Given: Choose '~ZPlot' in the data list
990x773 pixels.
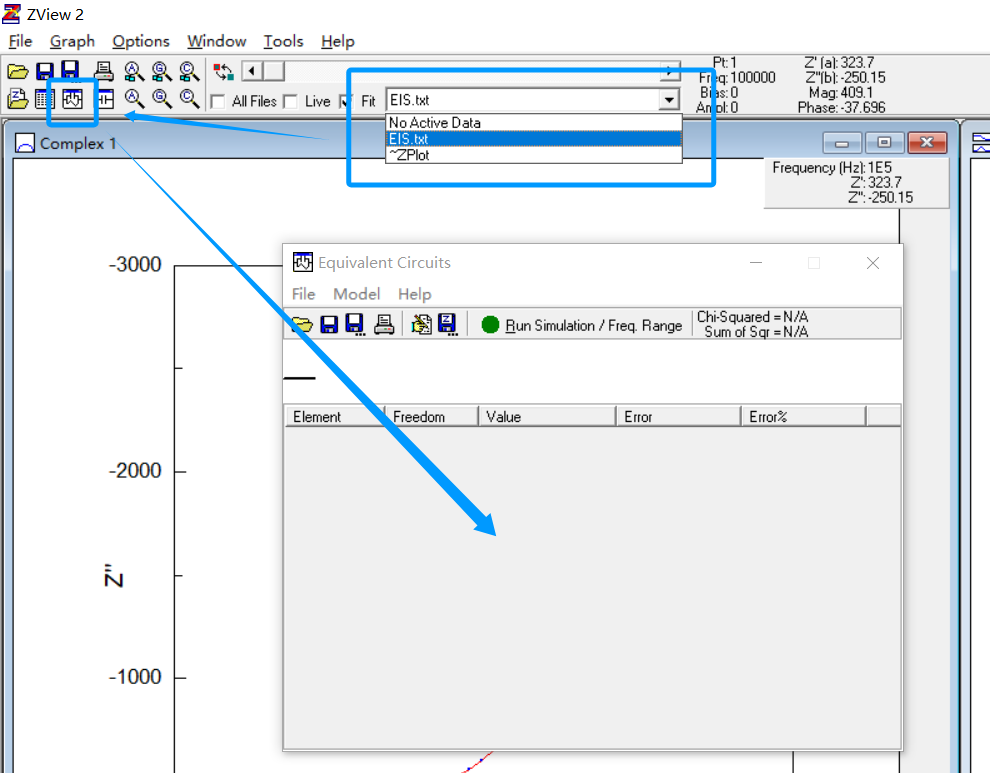Looking at the screenshot, I should tap(409, 155).
